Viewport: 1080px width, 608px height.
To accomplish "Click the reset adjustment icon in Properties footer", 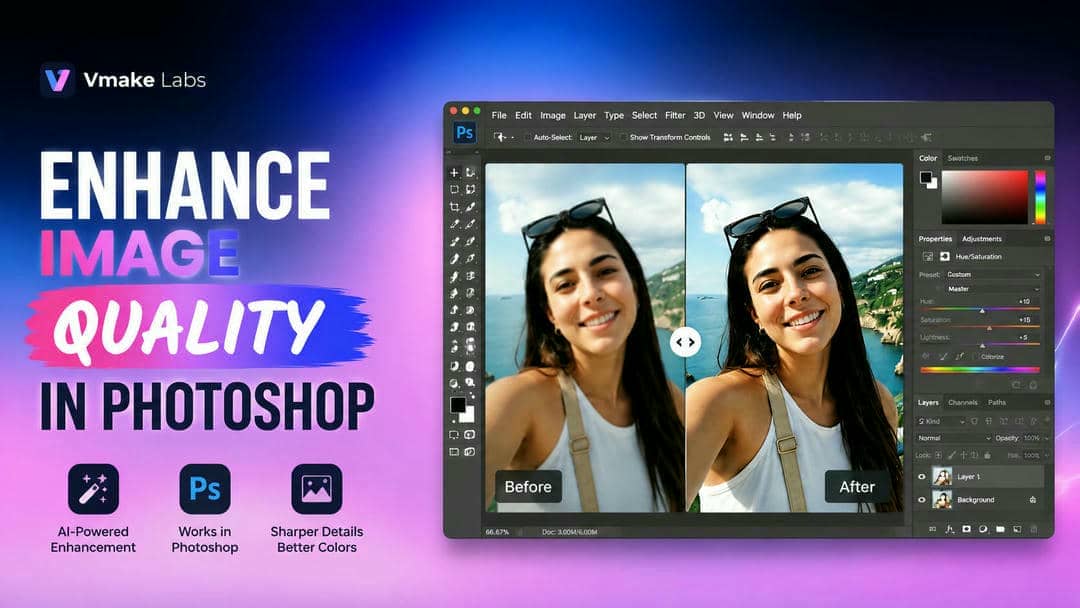I will tap(1015, 385).
